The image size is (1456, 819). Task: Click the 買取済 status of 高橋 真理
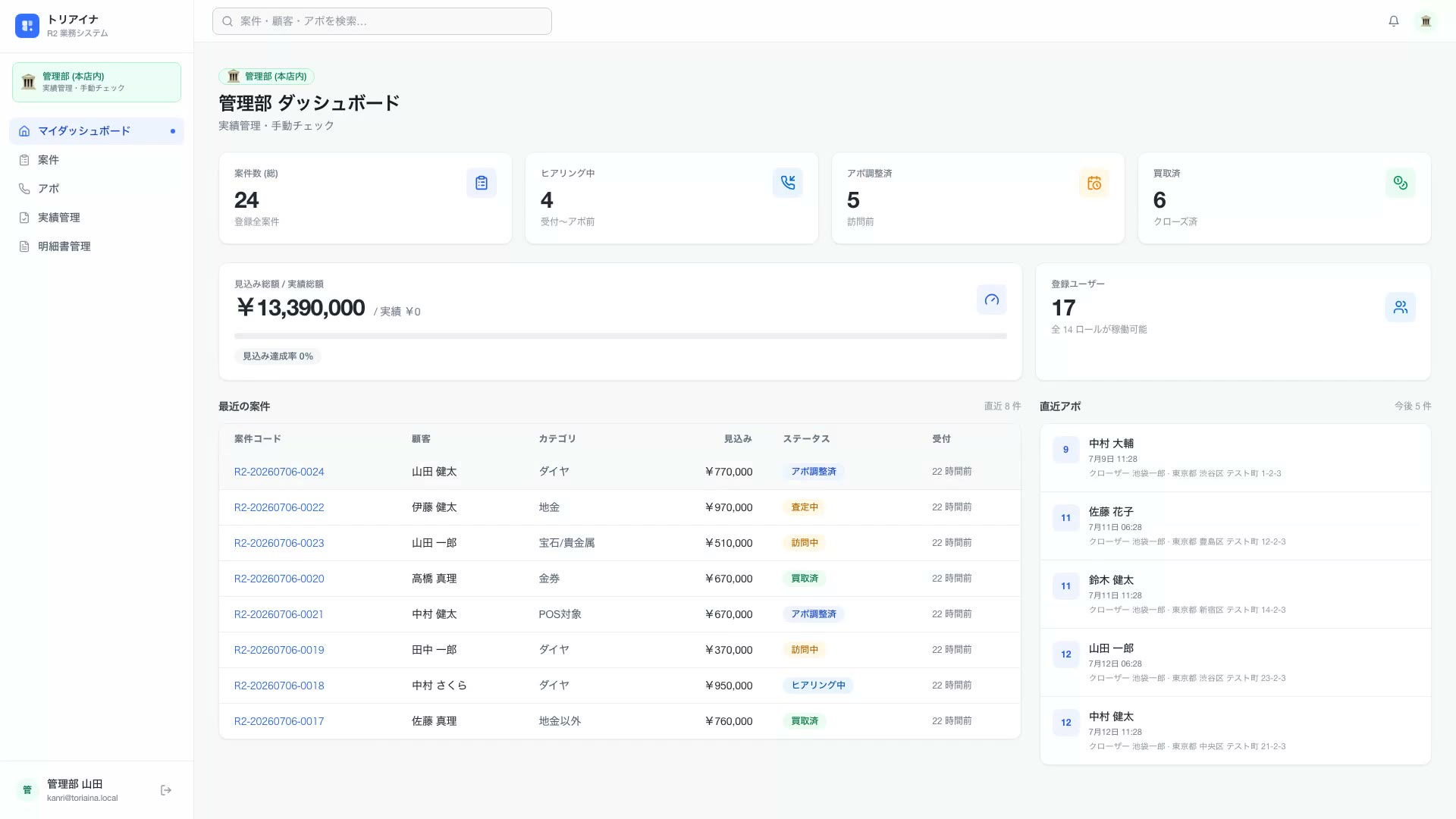point(804,579)
